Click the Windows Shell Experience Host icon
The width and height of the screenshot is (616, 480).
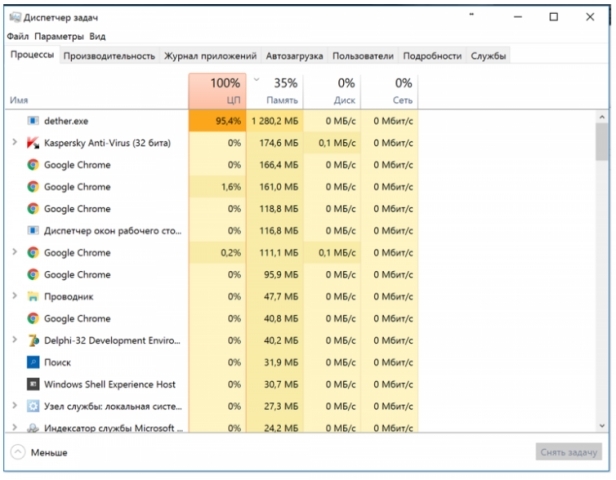coord(33,384)
